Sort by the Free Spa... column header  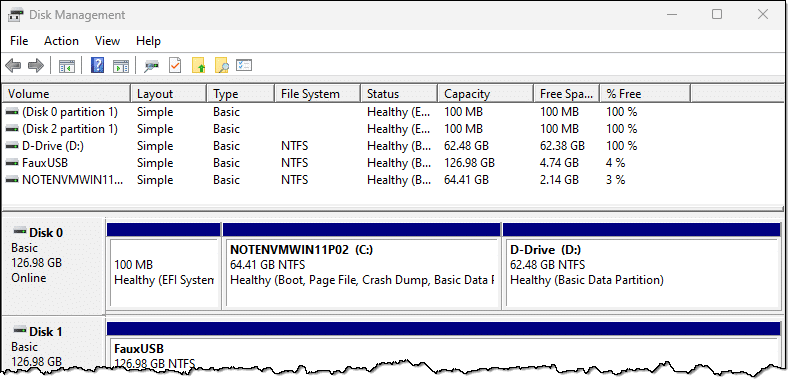point(567,94)
